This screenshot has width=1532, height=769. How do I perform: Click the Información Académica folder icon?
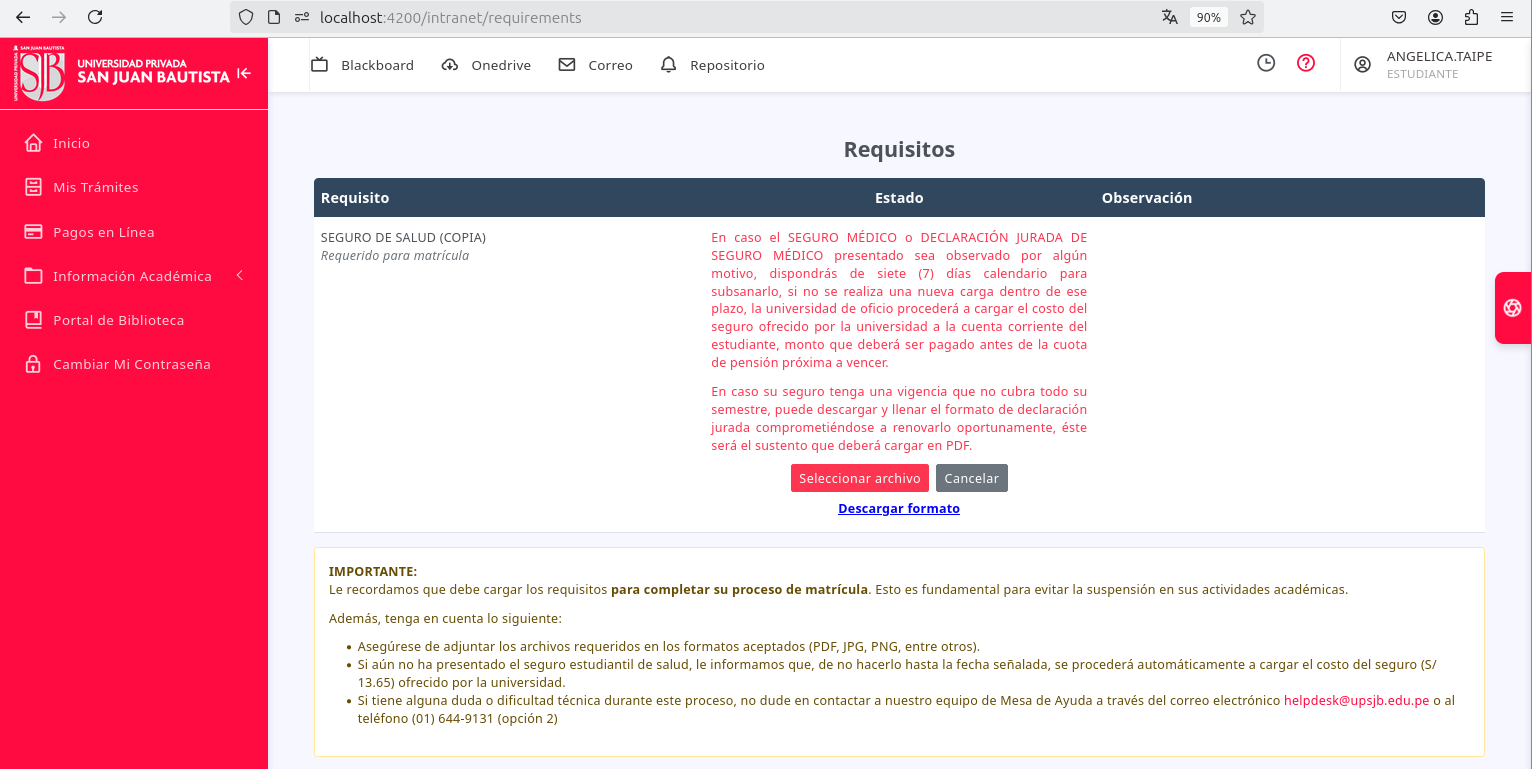[33, 276]
